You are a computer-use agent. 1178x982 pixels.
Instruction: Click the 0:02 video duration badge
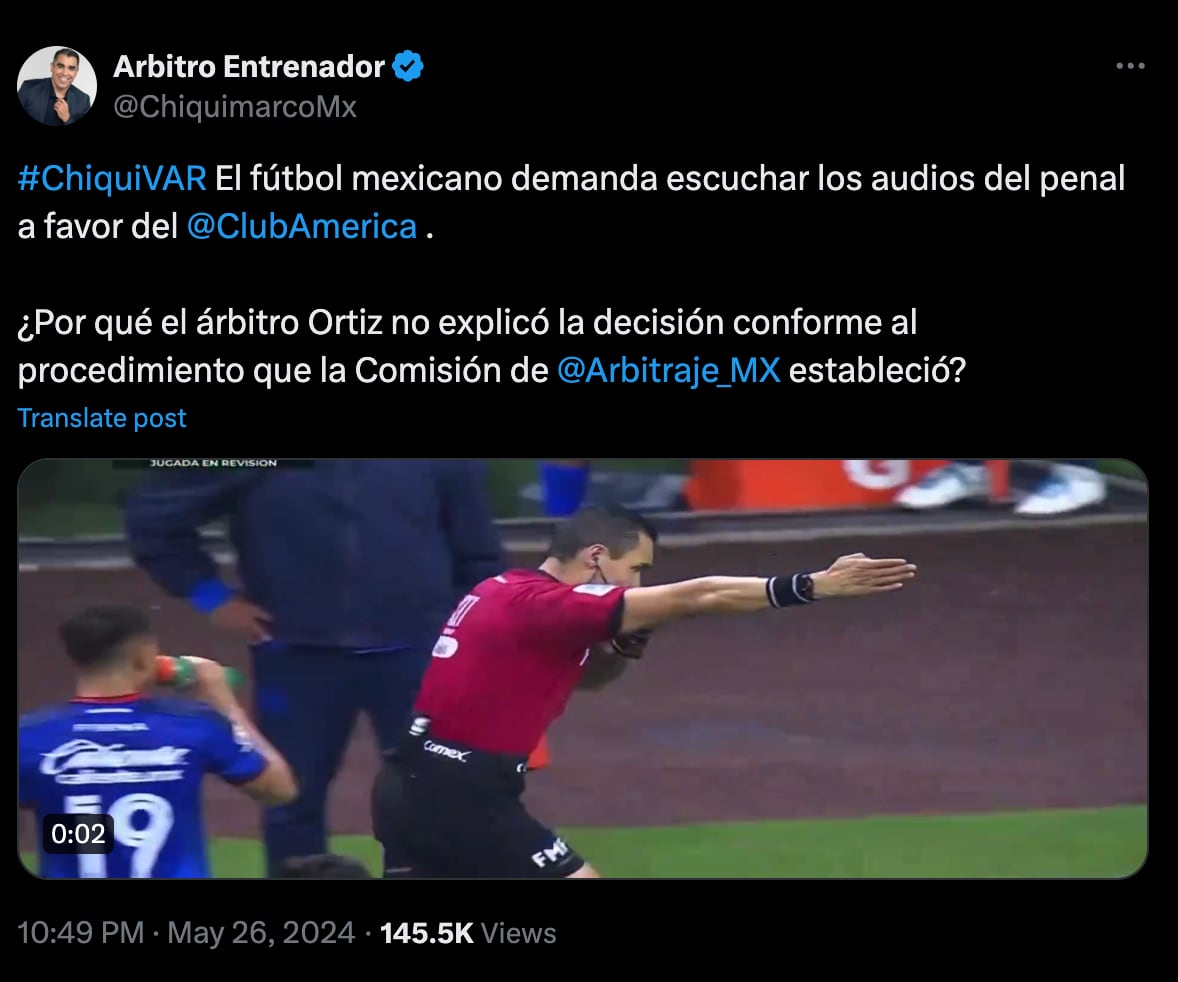[78, 833]
